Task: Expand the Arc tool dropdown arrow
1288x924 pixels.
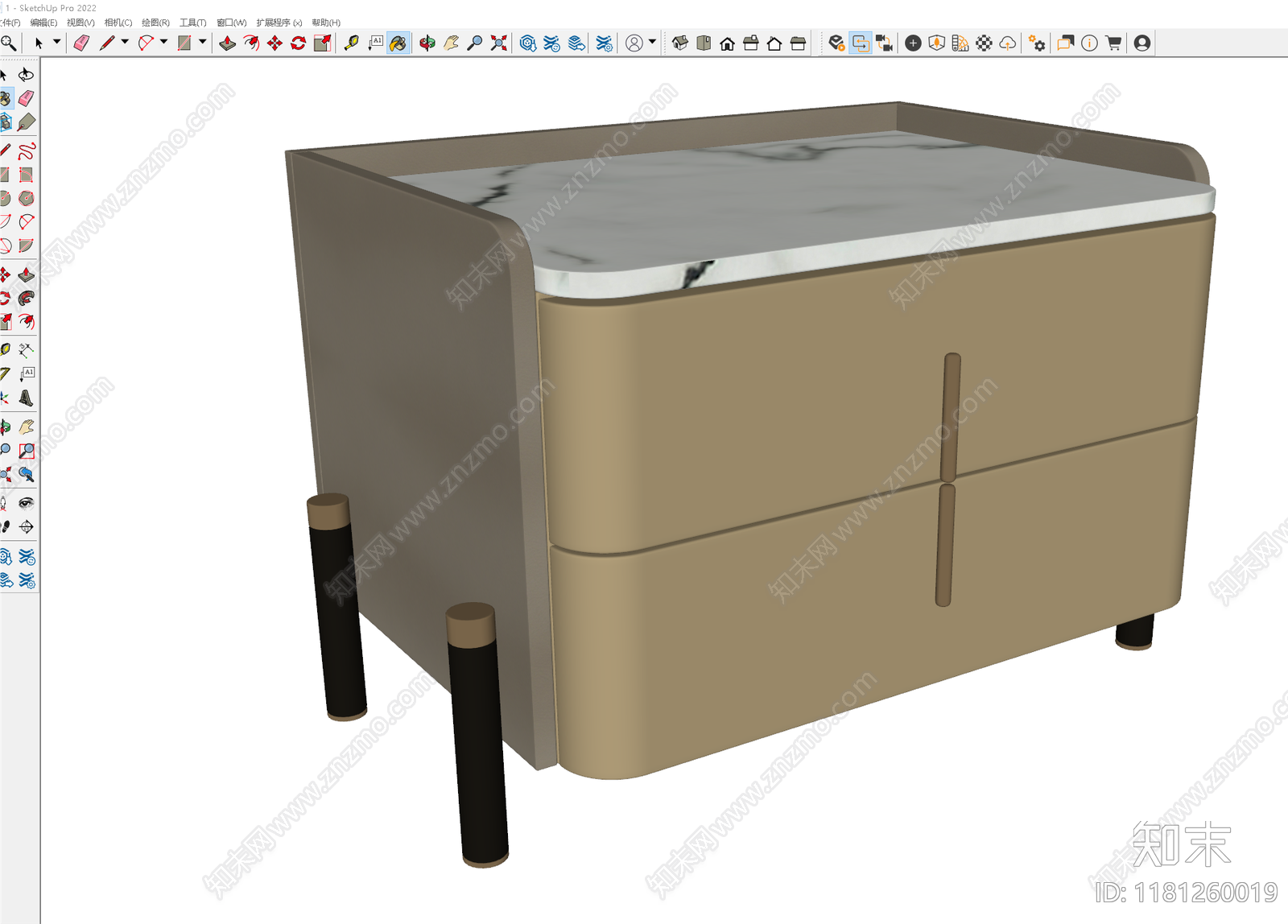Action: pos(163,42)
